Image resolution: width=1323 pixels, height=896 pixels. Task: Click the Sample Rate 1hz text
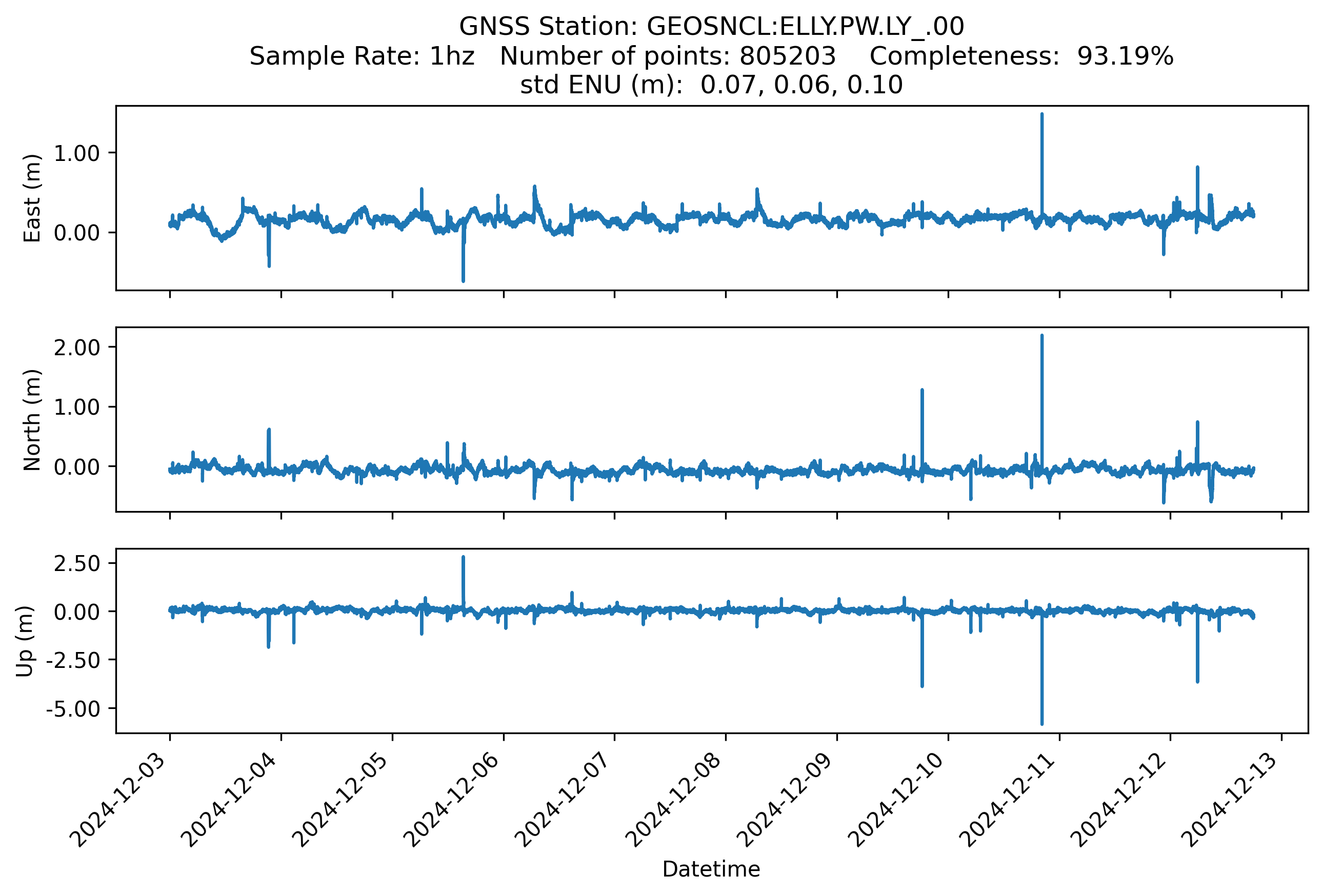pos(362,56)
